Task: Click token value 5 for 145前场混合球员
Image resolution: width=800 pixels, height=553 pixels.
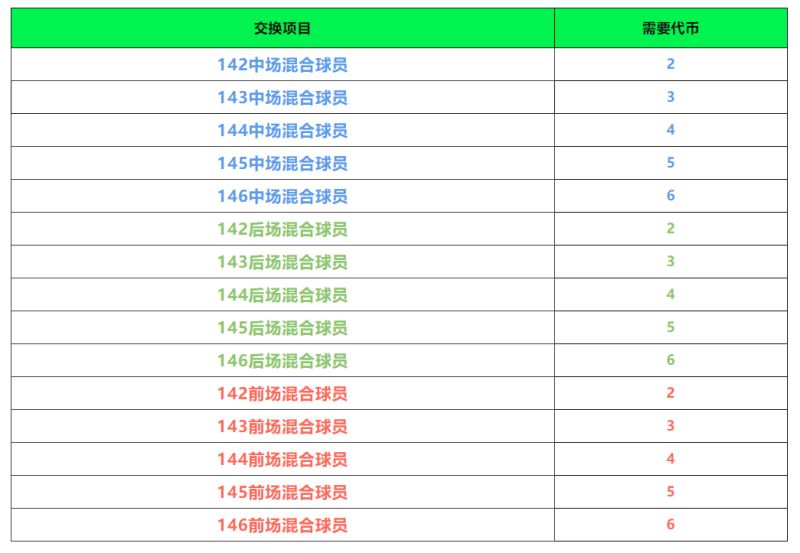Action: point(671,492)
